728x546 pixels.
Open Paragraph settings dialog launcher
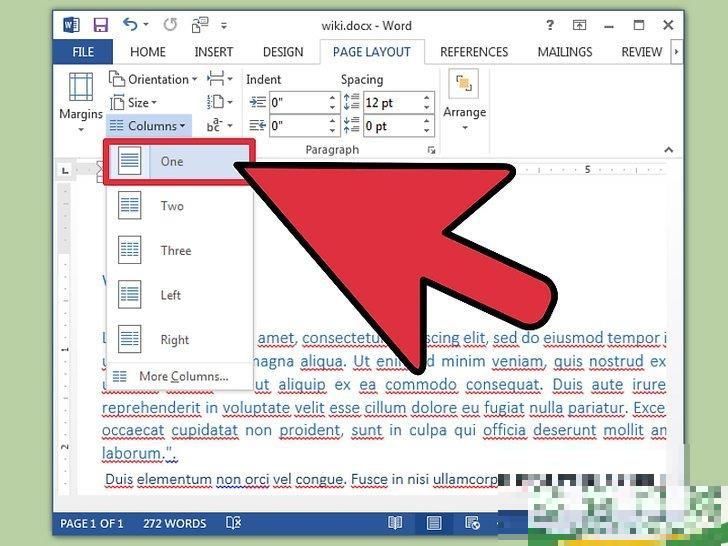point(432,150)
